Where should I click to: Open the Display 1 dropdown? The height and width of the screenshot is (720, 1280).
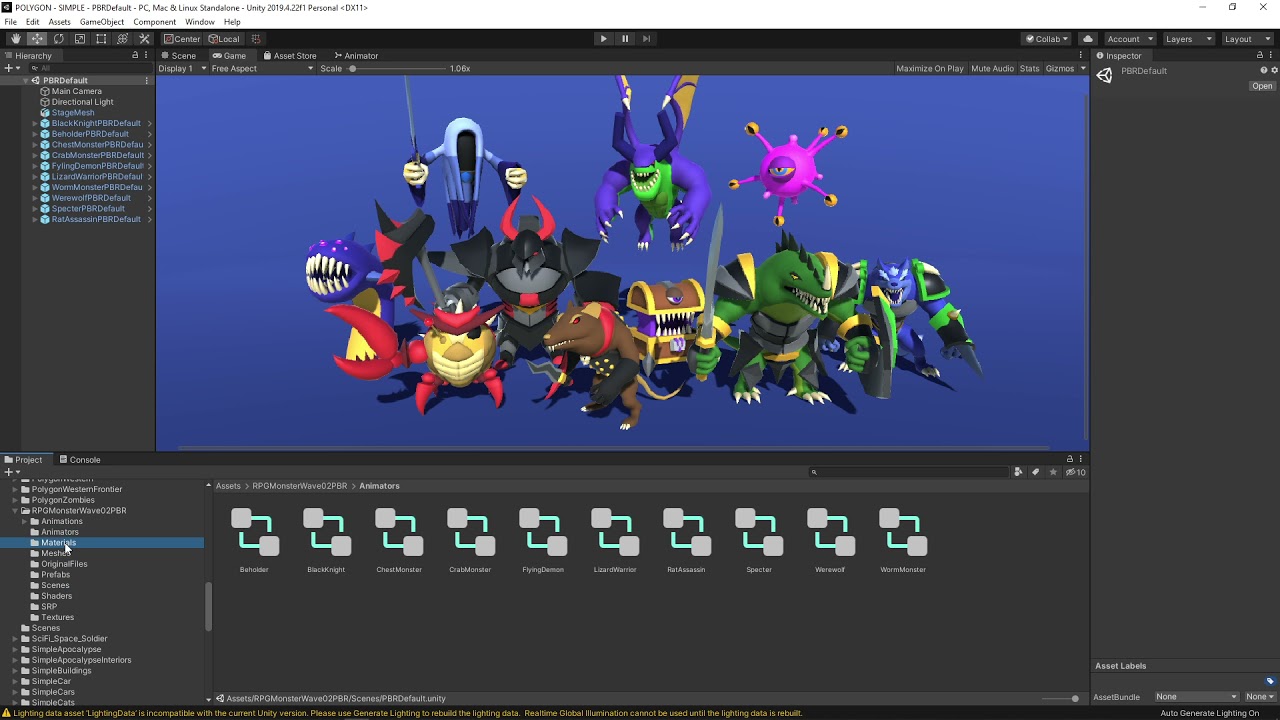click(x=182, y=68)
